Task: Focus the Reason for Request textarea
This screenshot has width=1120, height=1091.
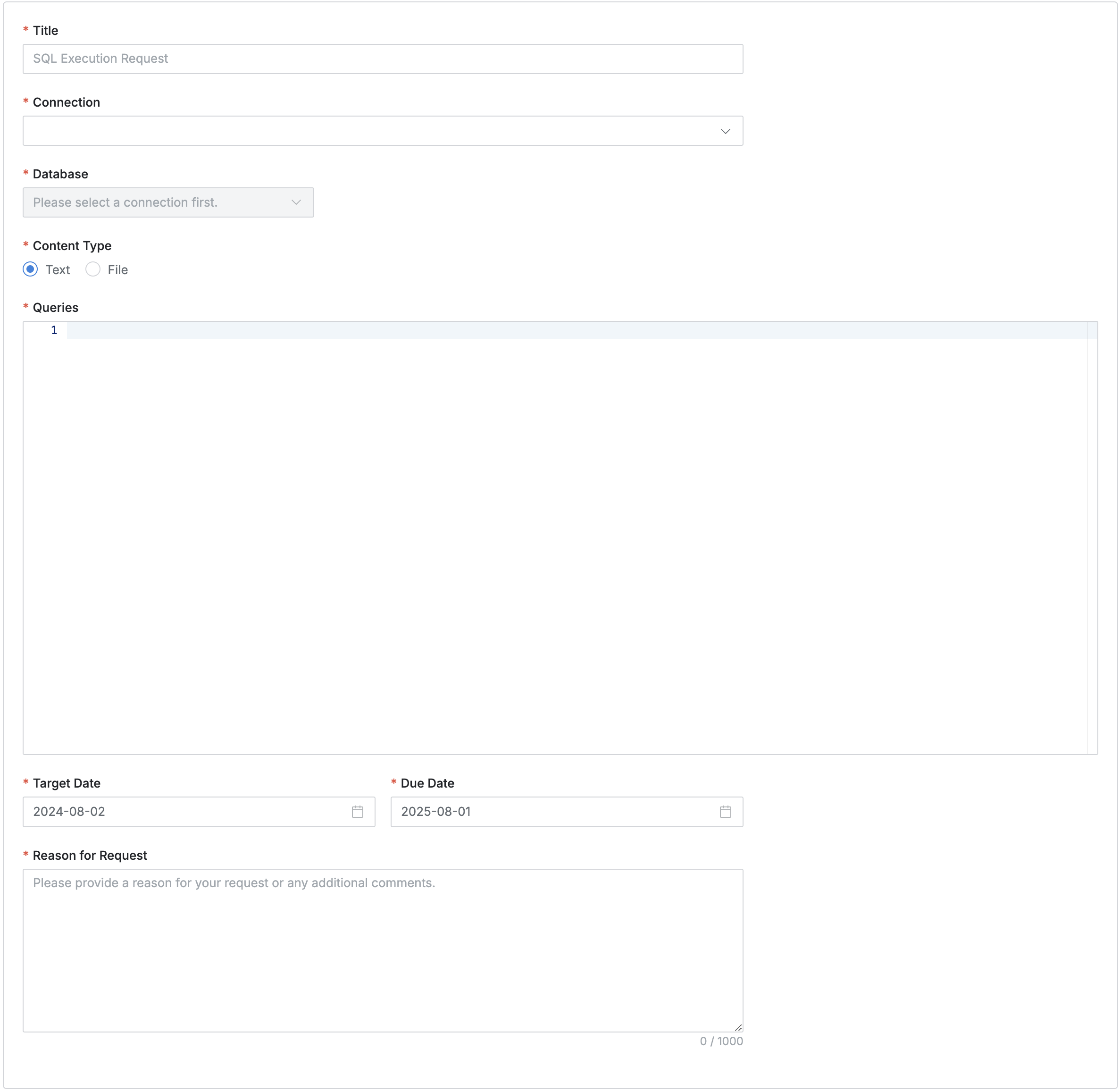Action: point(383,951)
